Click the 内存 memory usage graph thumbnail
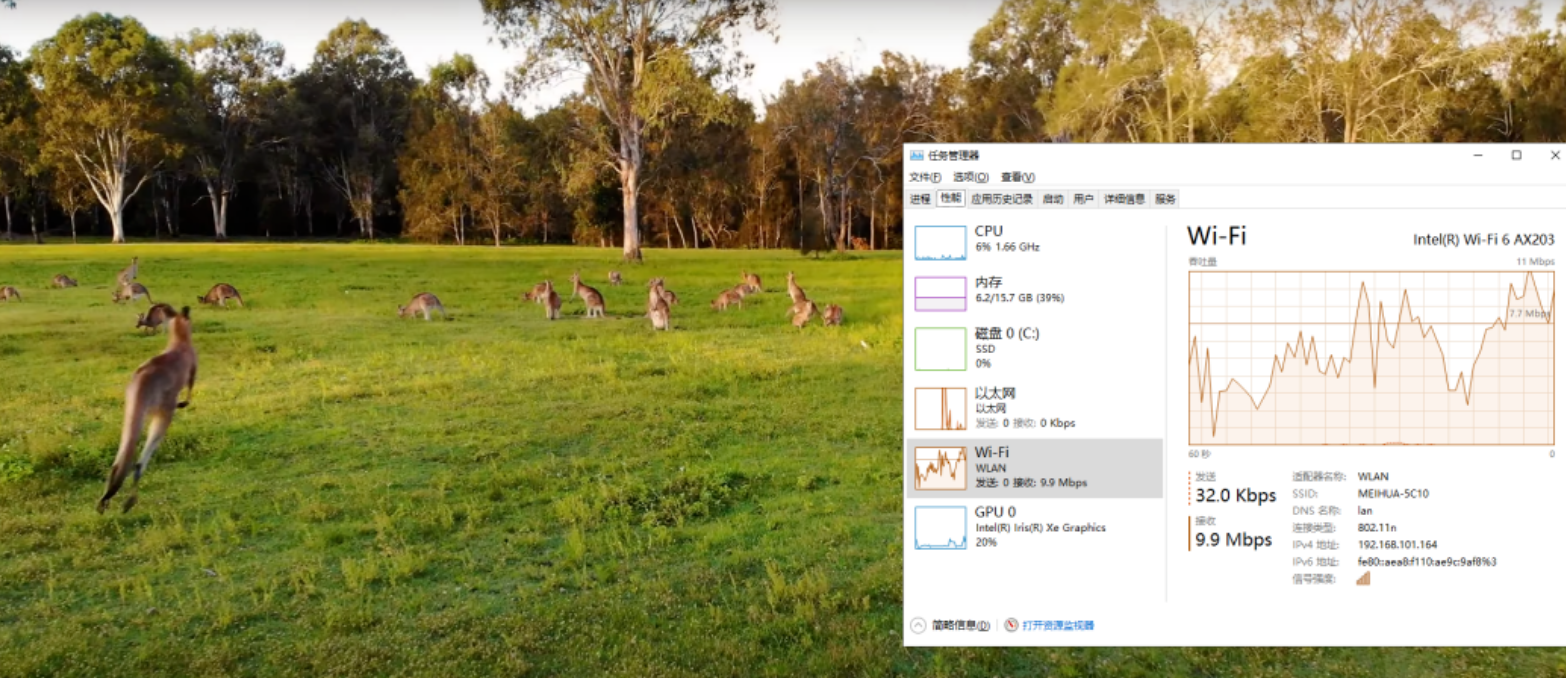The width and height of the screenshot is (1566, 678). [940, 294]
